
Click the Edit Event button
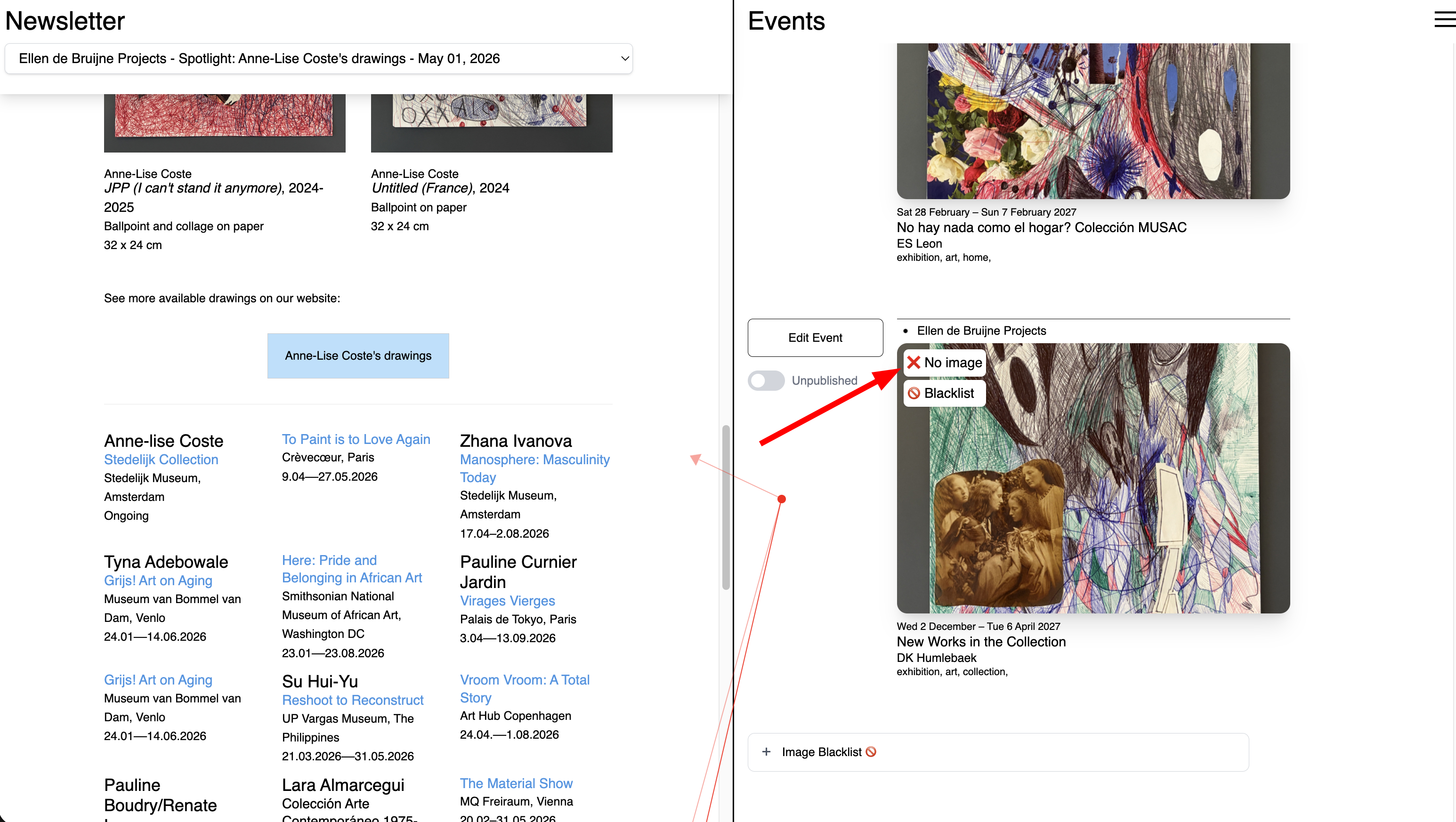click(x=815, y=338)
